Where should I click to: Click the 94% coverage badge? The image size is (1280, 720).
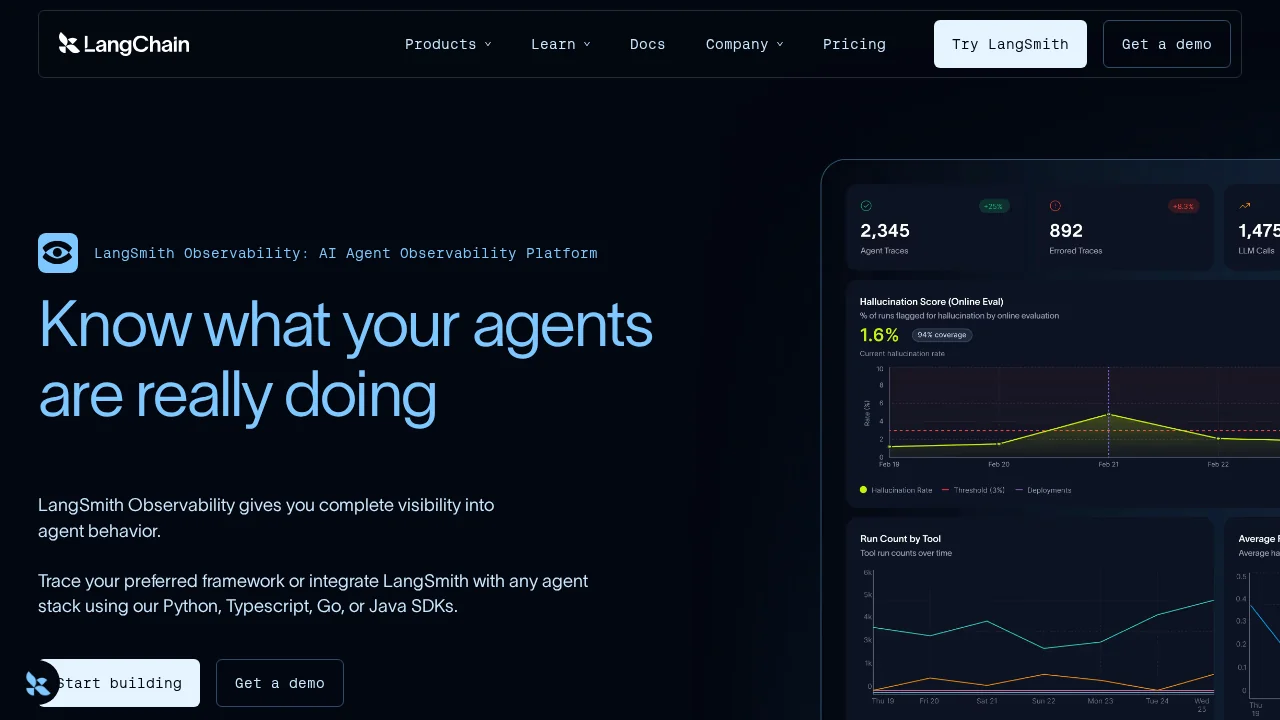(941, 335)
